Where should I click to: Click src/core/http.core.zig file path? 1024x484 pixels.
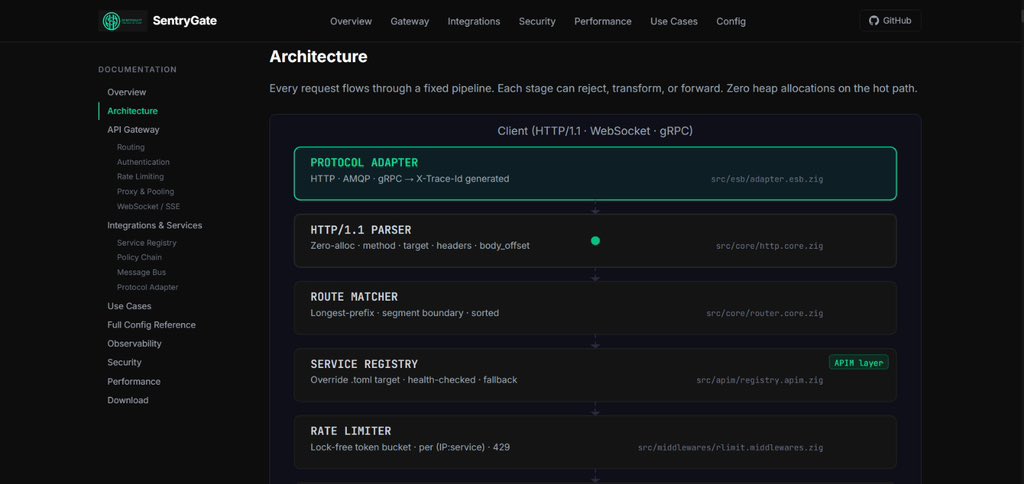point(769,246)
